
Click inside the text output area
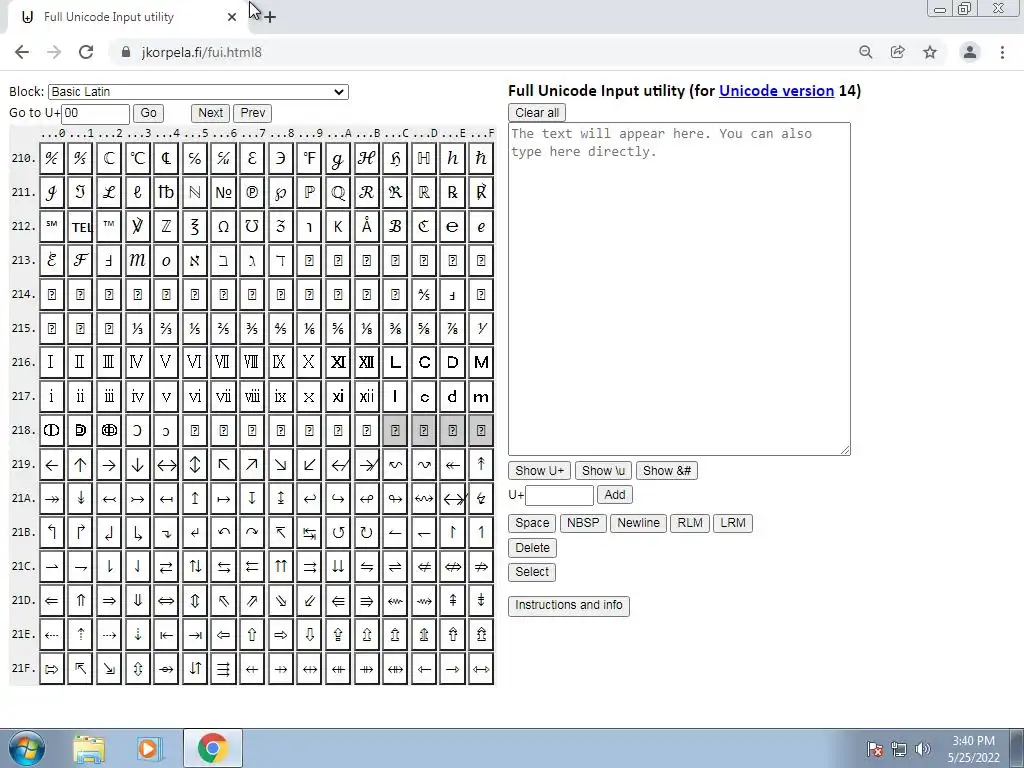[x=679, y=289]
